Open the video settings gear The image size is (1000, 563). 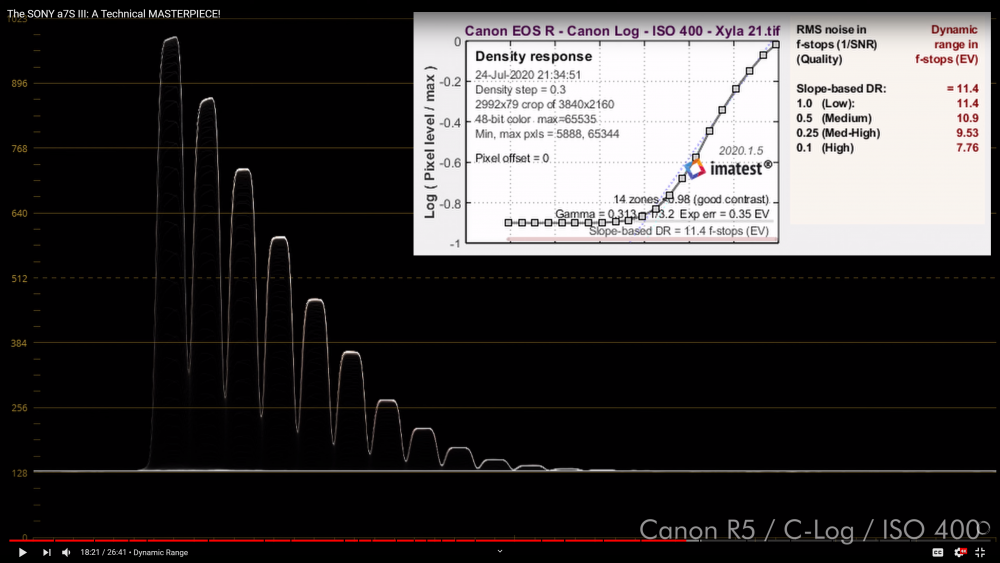pyautogui.click(x=960, y=552)
